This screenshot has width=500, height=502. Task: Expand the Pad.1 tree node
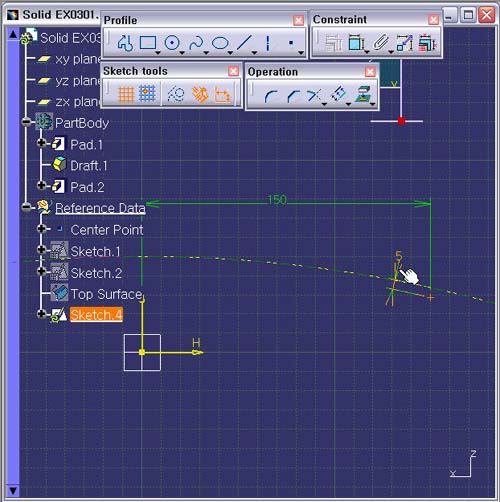click(x=41, y=143)
